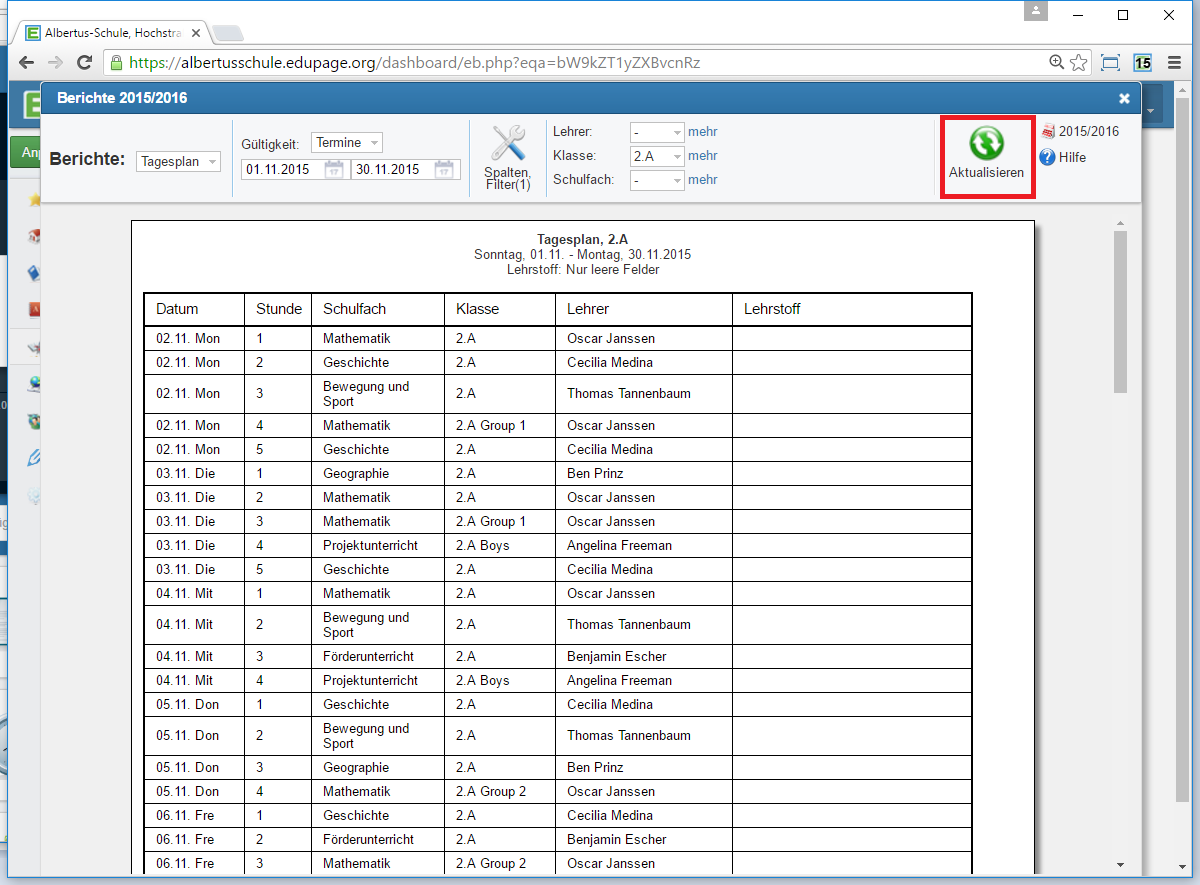Screen dimensions: 1200x885
Task: Select Angelina Freeman in the 03.11. Die row
Action: pos(619,545)
